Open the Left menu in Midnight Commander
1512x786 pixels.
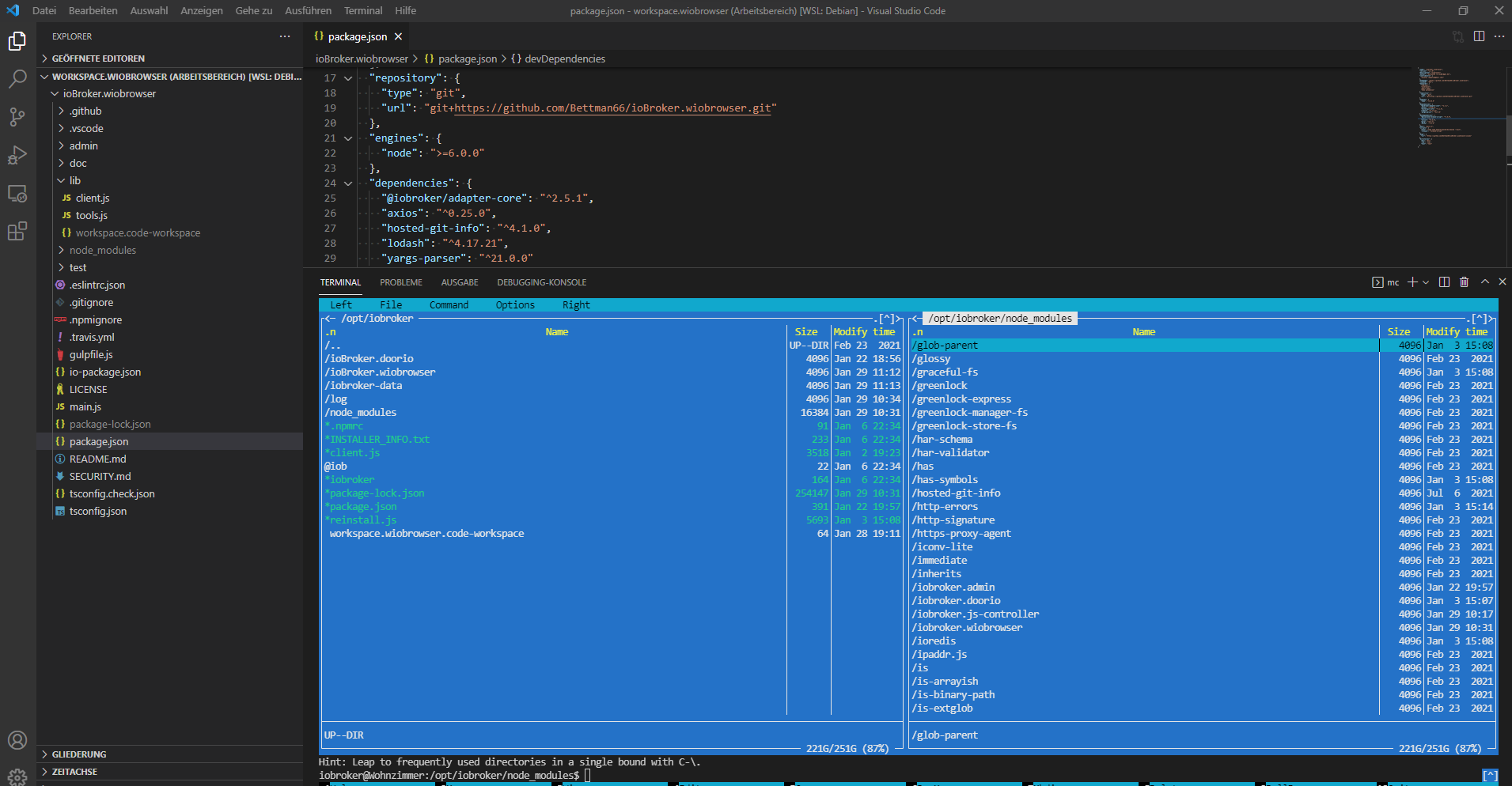tap(341, 305)
